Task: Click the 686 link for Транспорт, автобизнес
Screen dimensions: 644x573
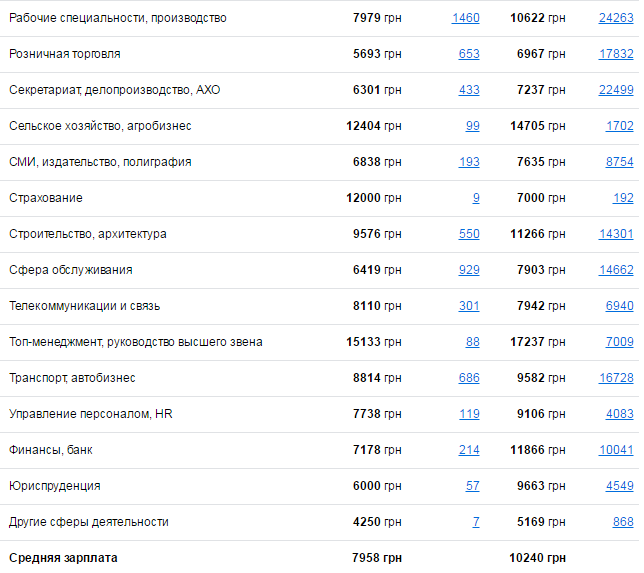Action: 468,378
